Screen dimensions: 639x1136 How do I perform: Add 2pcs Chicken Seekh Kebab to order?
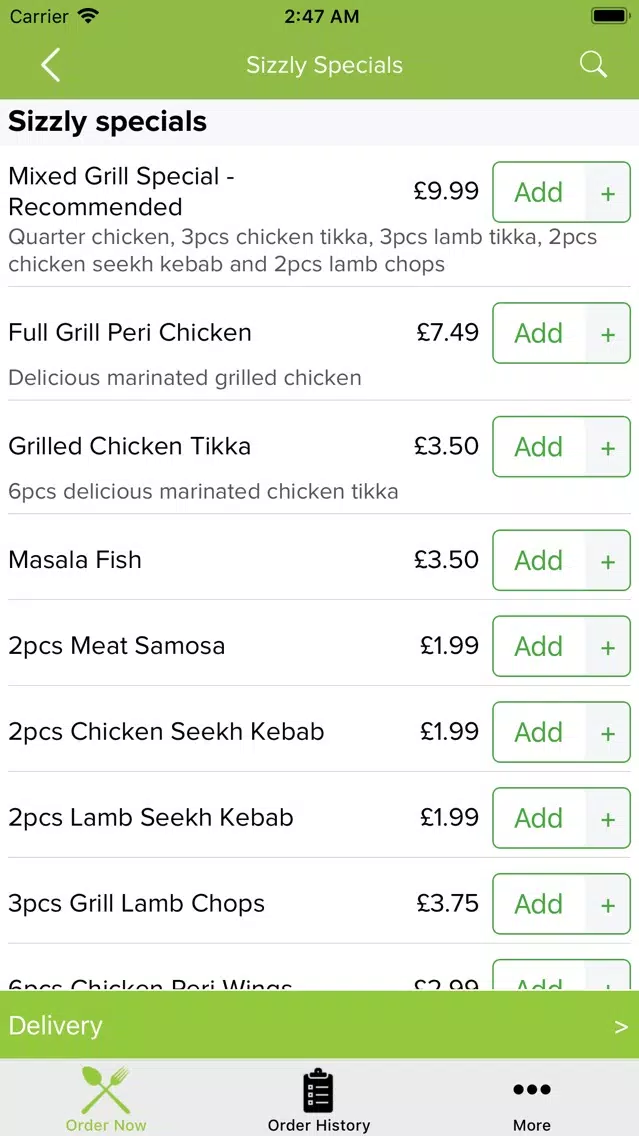tap(539, 732)
